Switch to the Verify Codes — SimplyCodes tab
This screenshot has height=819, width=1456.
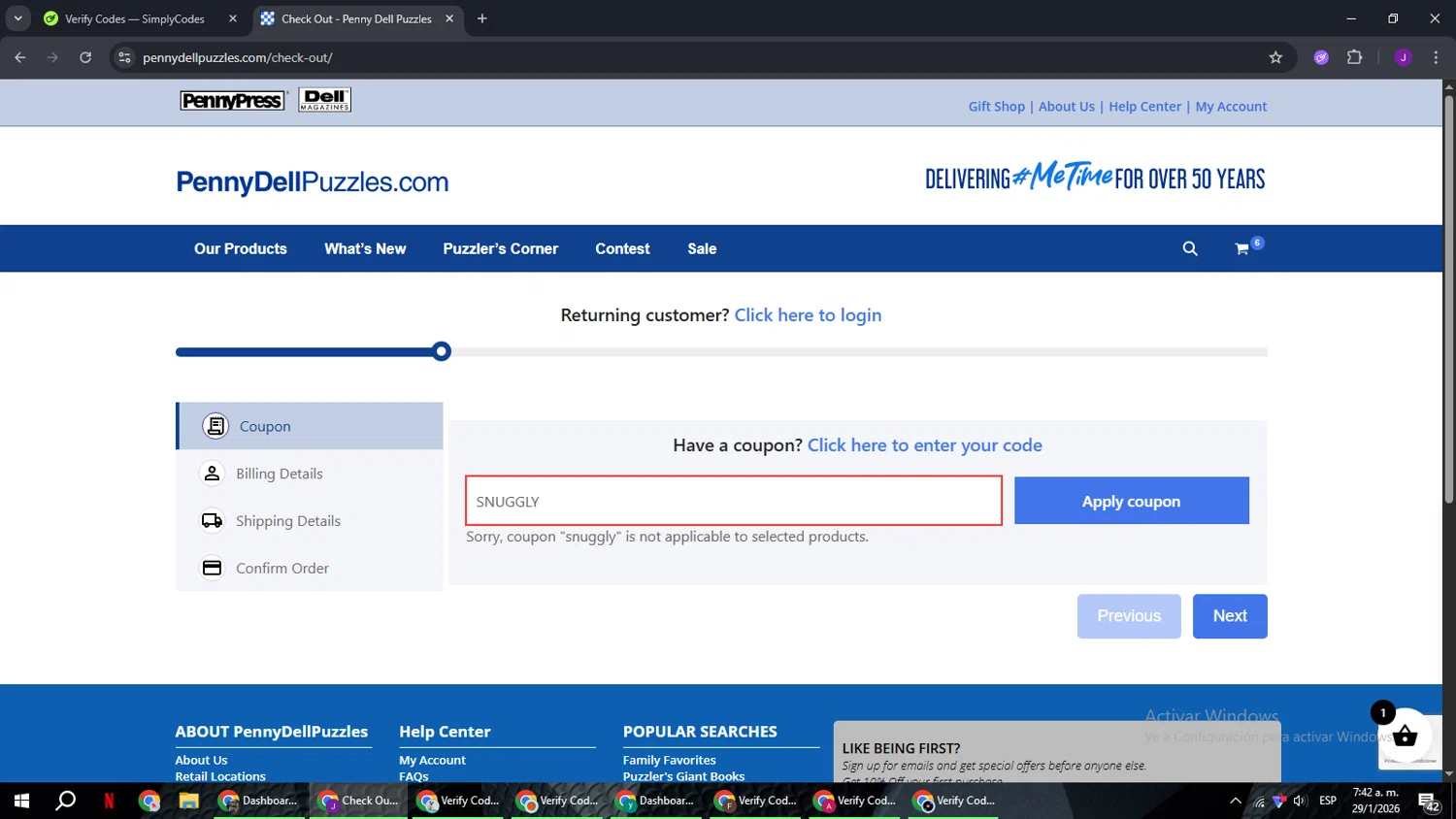tap(136, 18)
